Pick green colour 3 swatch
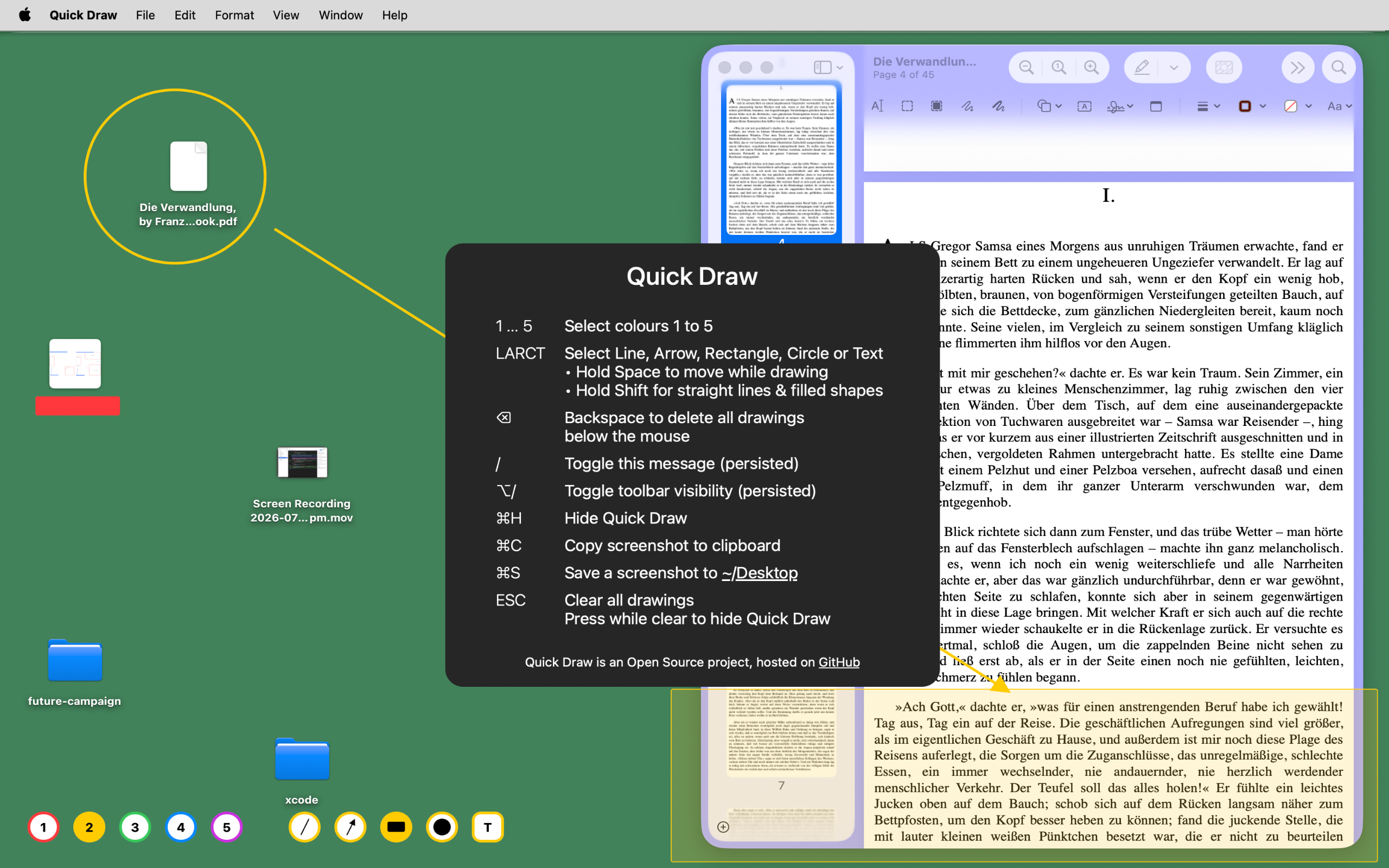Screen dimensions: 1389x868 135,827
